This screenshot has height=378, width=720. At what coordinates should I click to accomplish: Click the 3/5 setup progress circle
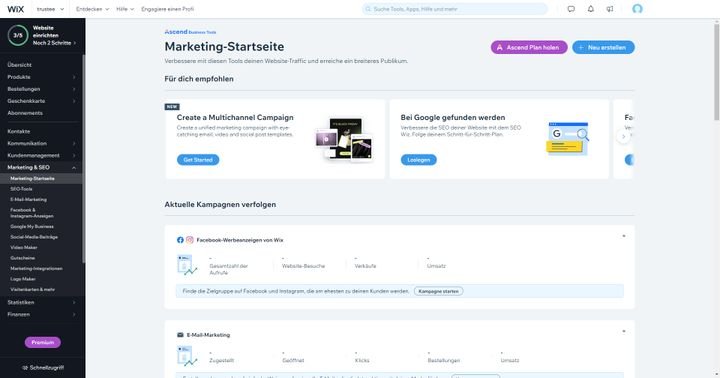(x=18, y=35)
